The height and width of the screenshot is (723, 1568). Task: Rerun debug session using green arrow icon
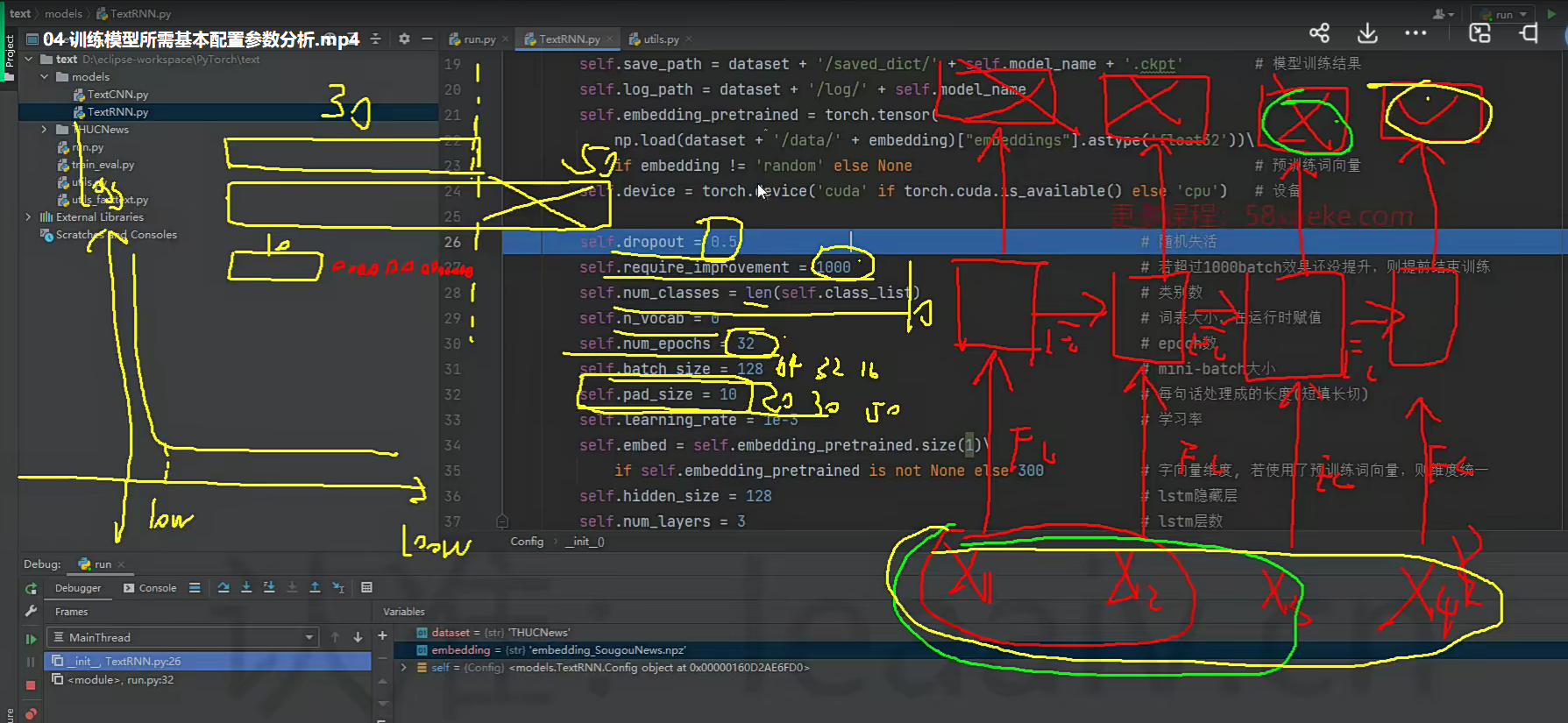(31, 589)
